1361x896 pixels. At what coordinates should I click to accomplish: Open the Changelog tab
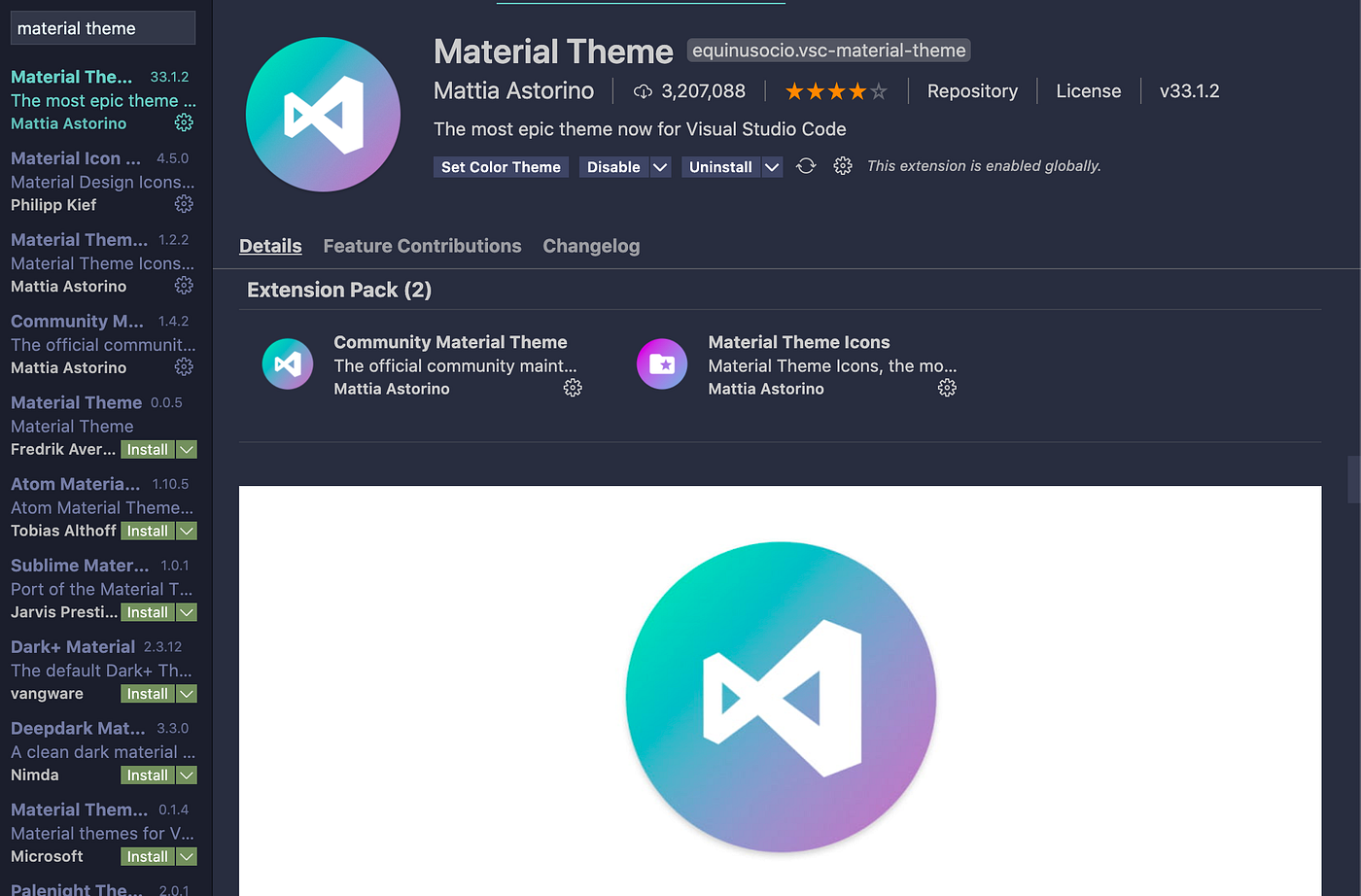tap(591, 246)
